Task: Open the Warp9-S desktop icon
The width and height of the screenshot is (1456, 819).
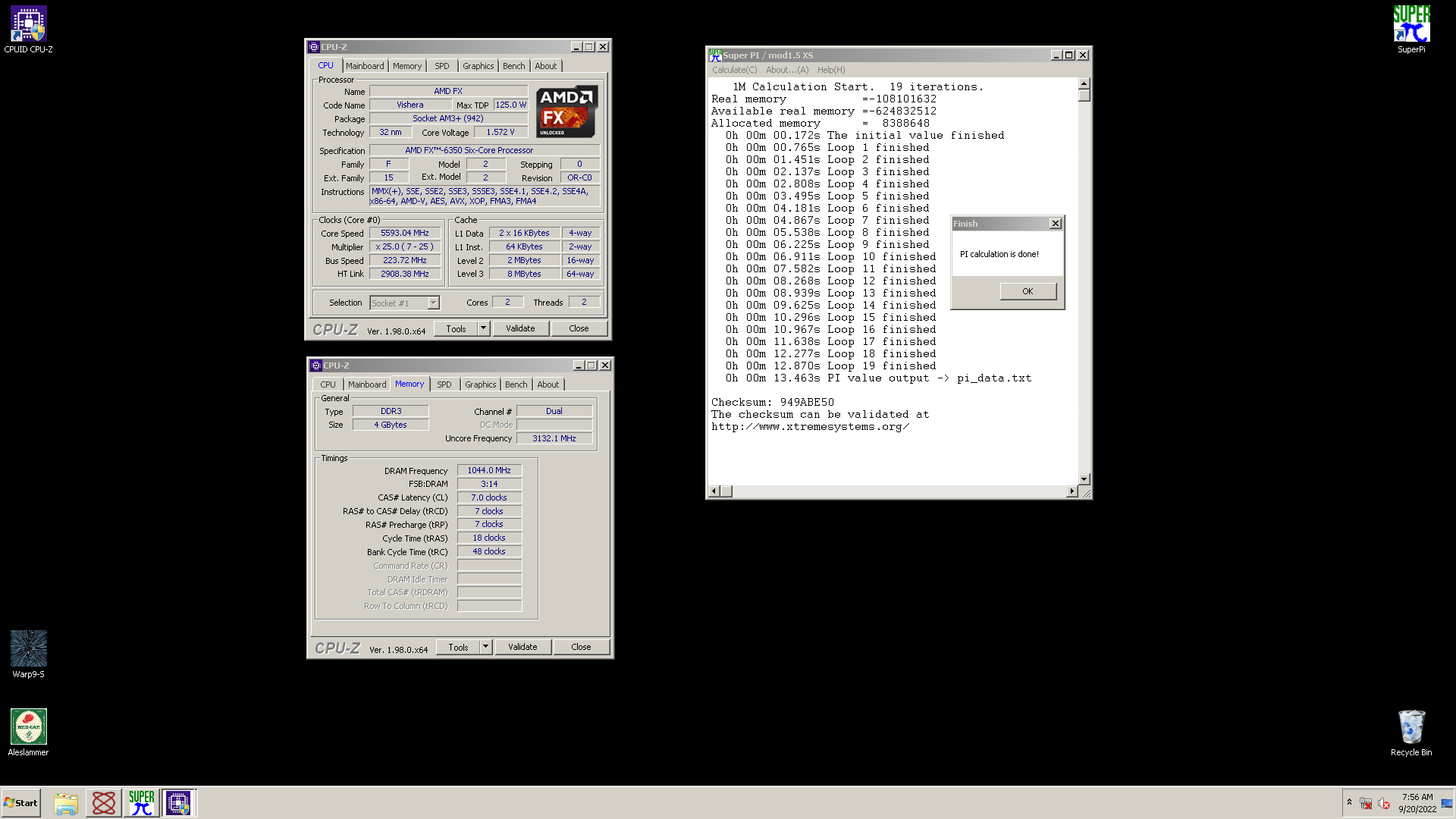Action: 28,654
